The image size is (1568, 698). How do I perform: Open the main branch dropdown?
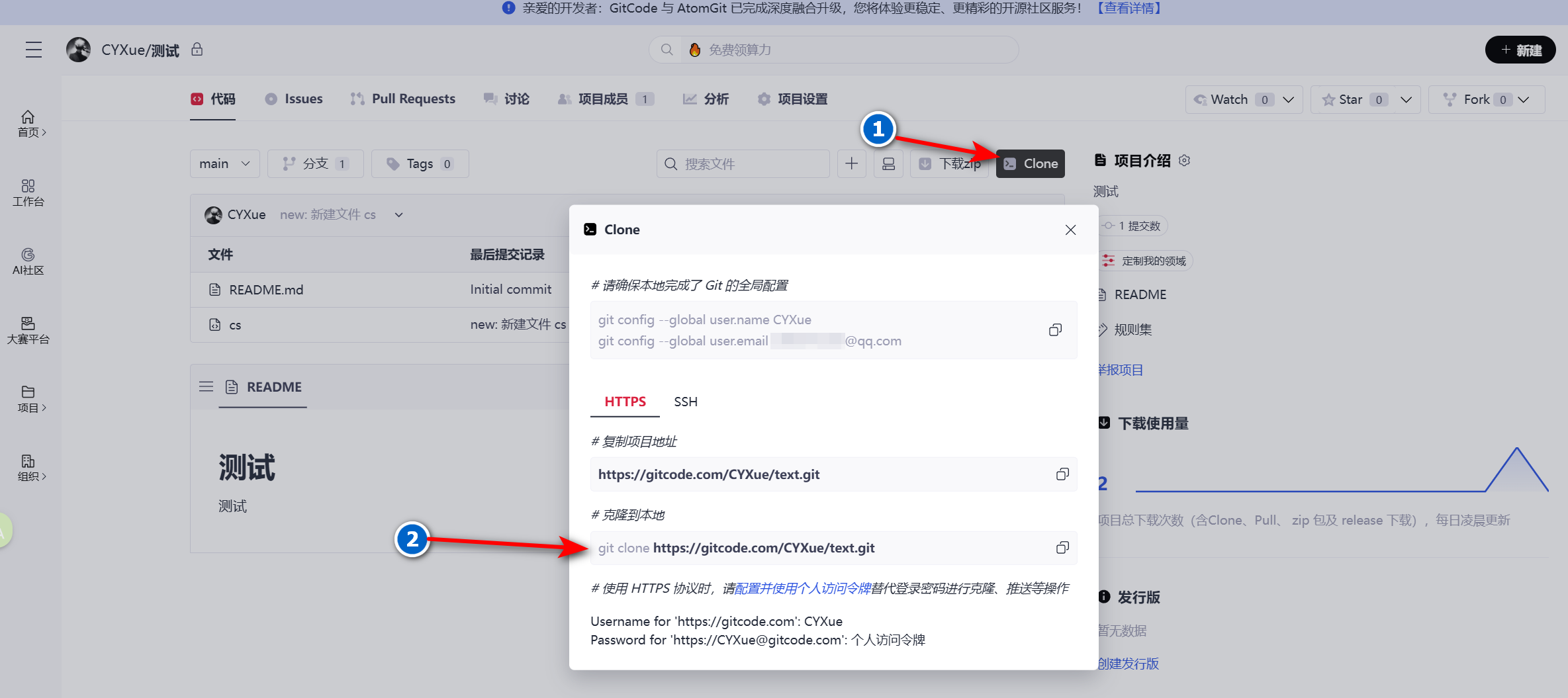point(224,163)
